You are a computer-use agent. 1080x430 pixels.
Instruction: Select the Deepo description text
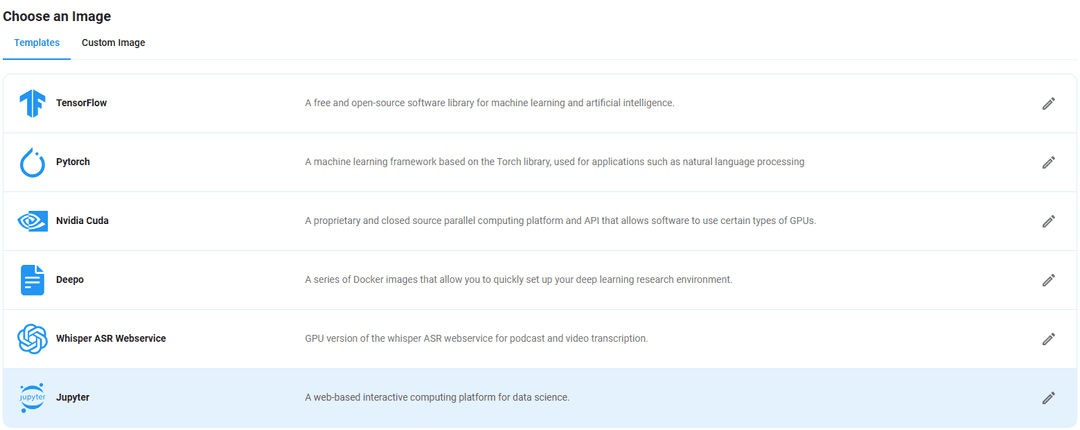[518, 280]
